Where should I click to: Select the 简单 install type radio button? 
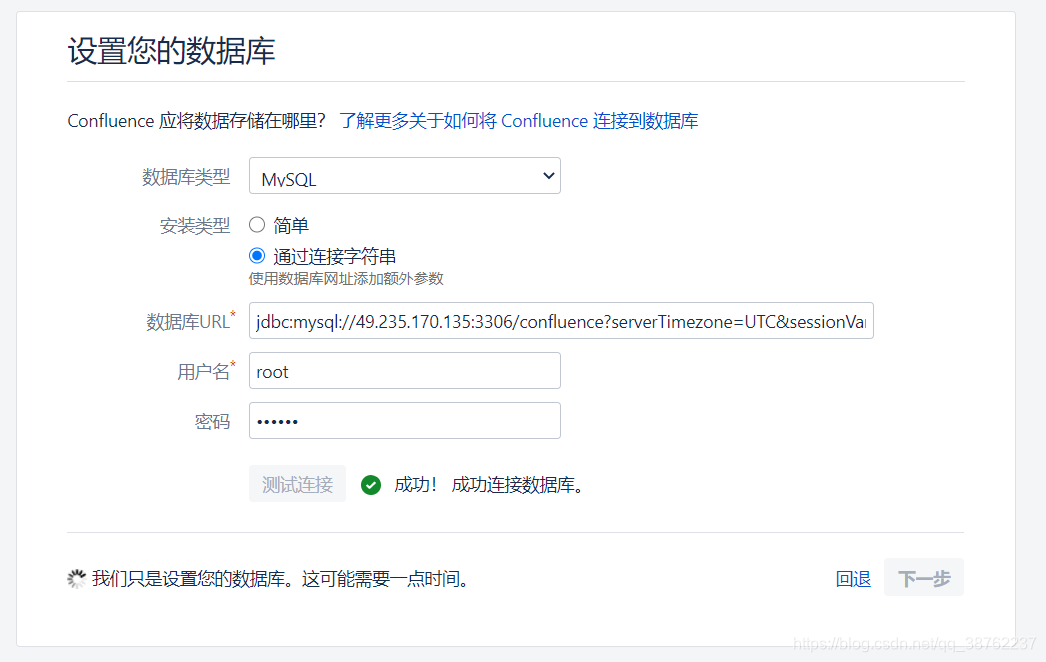(257, 225)
